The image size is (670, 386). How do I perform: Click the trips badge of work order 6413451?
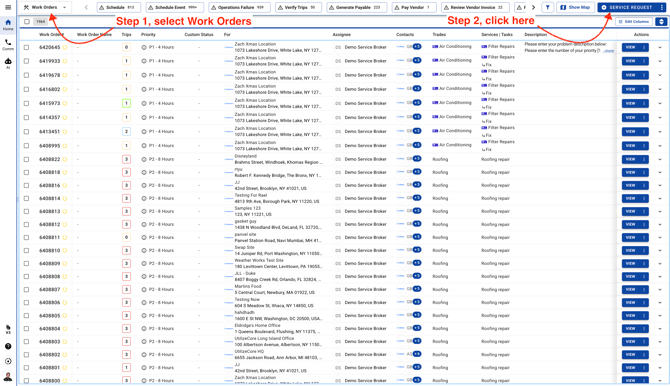[x=126, y=132]
